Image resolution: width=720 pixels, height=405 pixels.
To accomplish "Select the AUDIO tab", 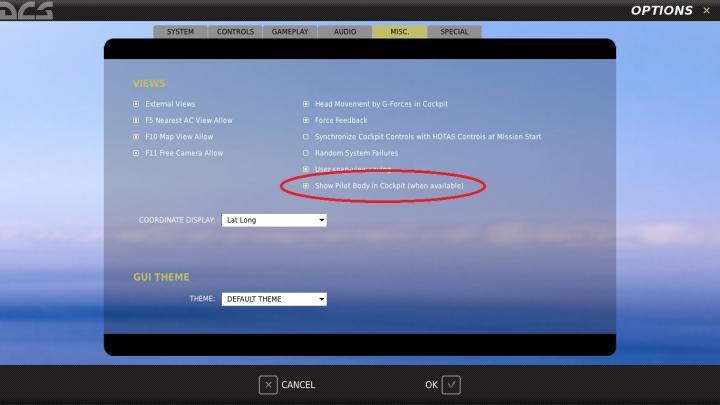I will tap(344, 32).
